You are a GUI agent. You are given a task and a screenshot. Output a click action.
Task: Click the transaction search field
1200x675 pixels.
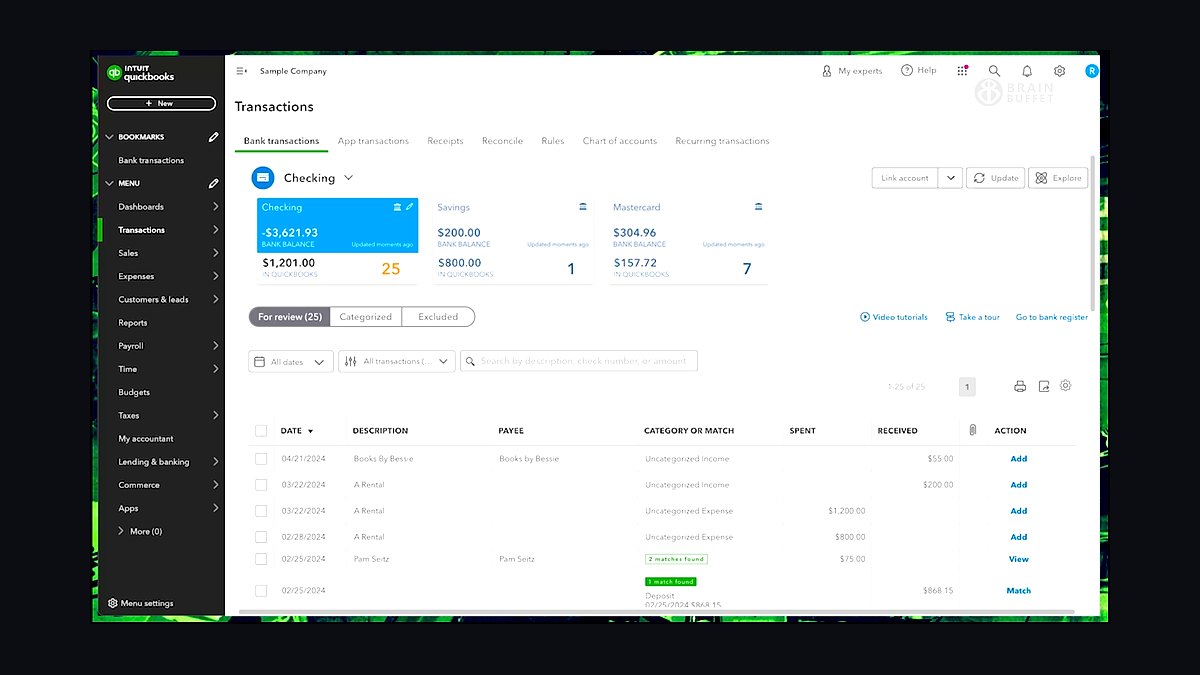click(x=579, y=362)
